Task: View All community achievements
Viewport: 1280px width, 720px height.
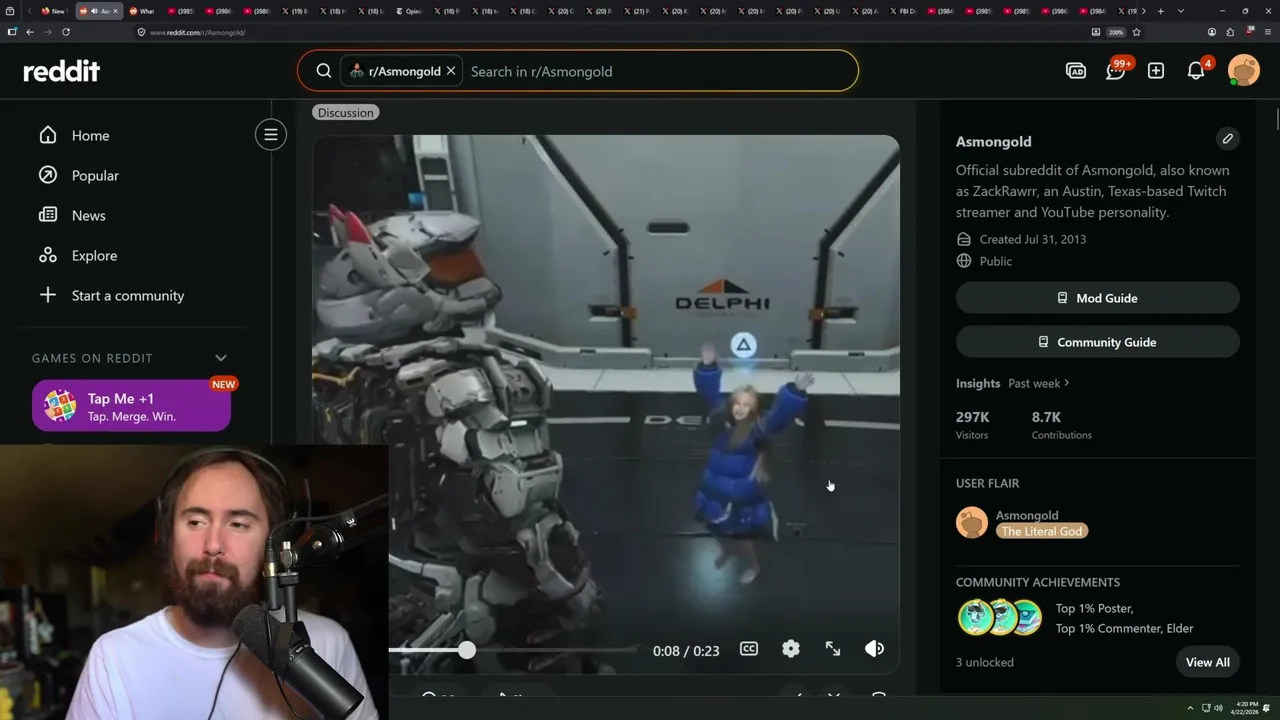Action: [x=1208, y=662]
